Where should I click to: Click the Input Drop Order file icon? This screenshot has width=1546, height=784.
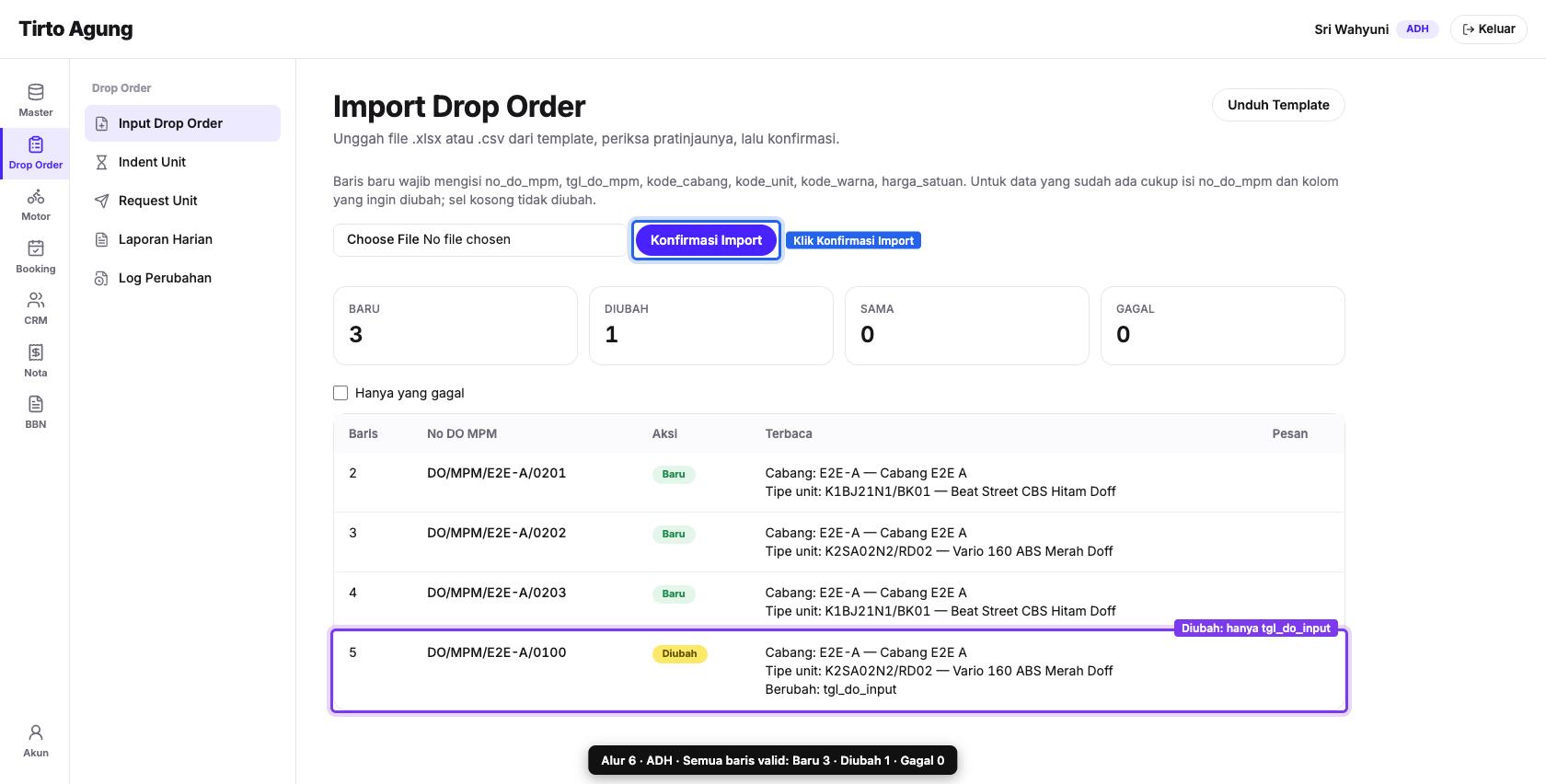pos(102,123)
